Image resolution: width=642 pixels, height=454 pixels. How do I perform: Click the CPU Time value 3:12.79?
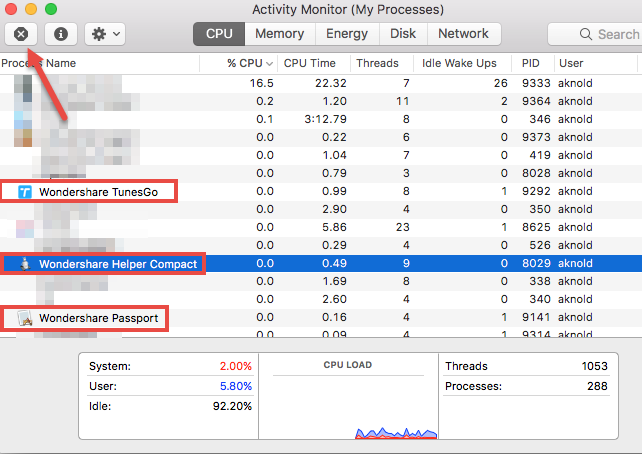click(x=326, y=119)
